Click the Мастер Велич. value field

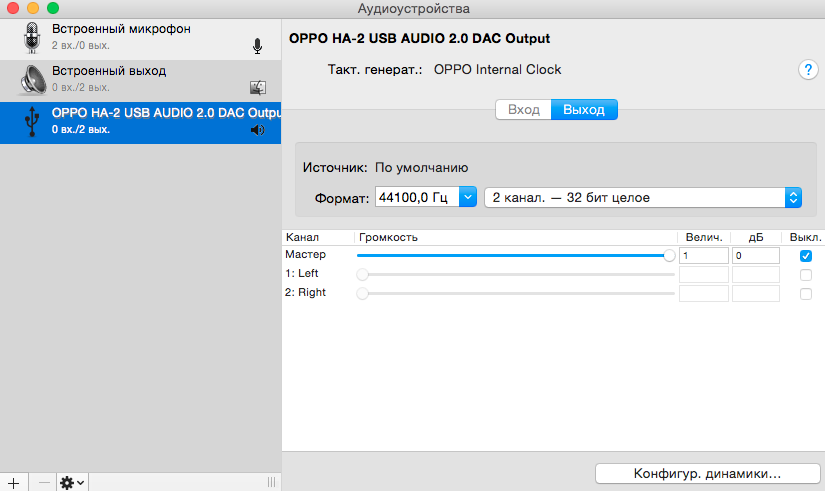(703, 255)
